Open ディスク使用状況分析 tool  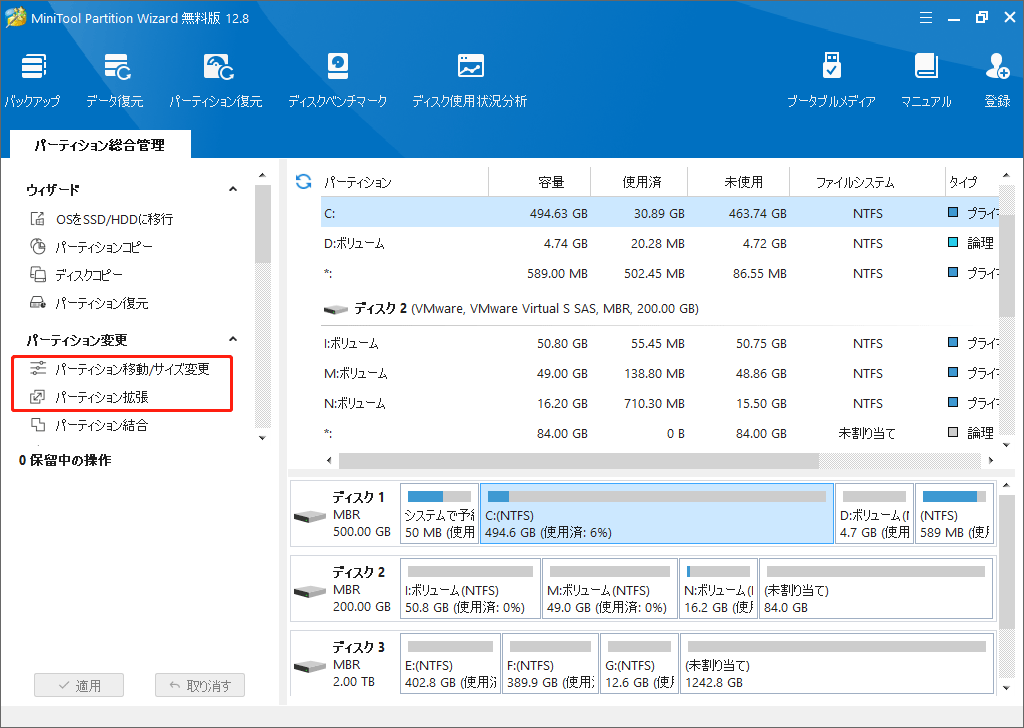[470, 82]
